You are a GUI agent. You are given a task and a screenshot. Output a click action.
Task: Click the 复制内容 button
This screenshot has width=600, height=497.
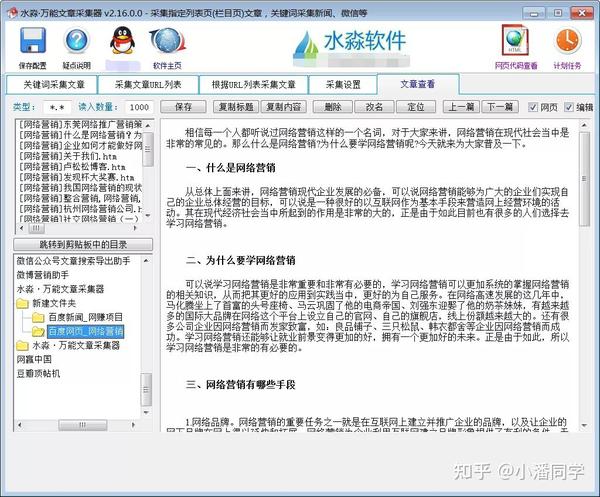click(x=284, y=107)
